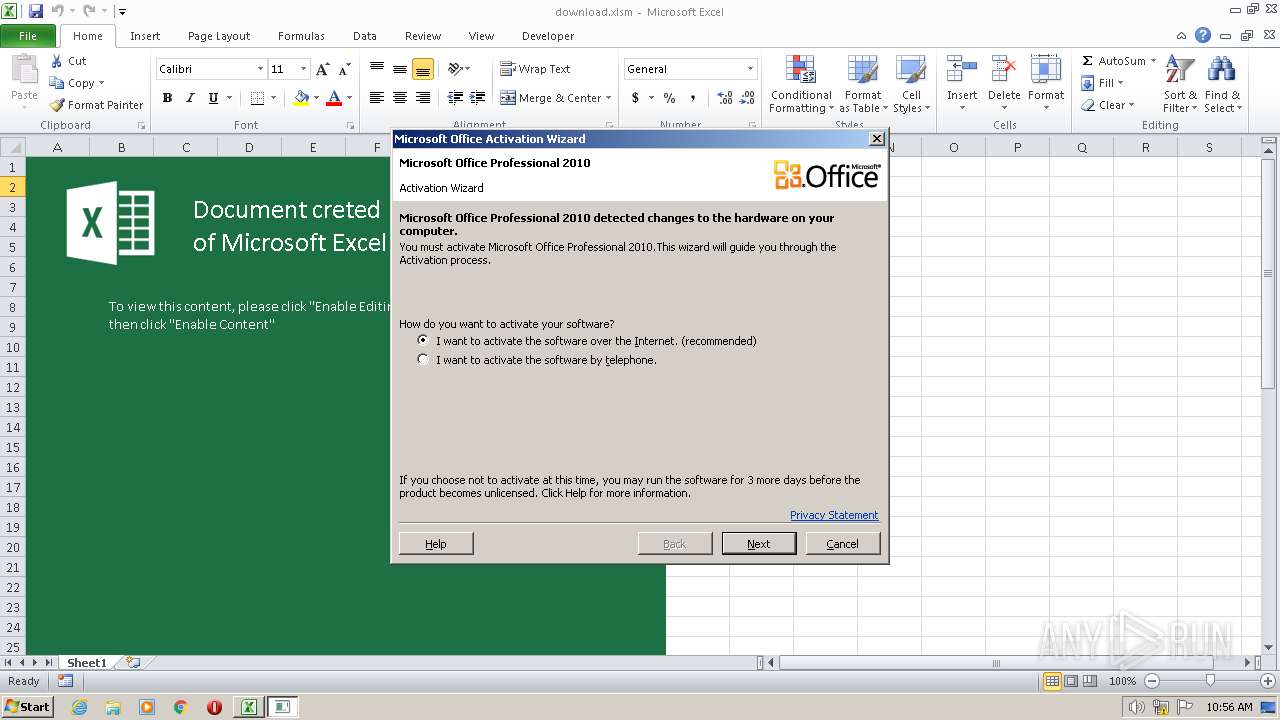Screen dimensions: 1280x720
Task: Open the Privacy Statement link
Action: 834,515
